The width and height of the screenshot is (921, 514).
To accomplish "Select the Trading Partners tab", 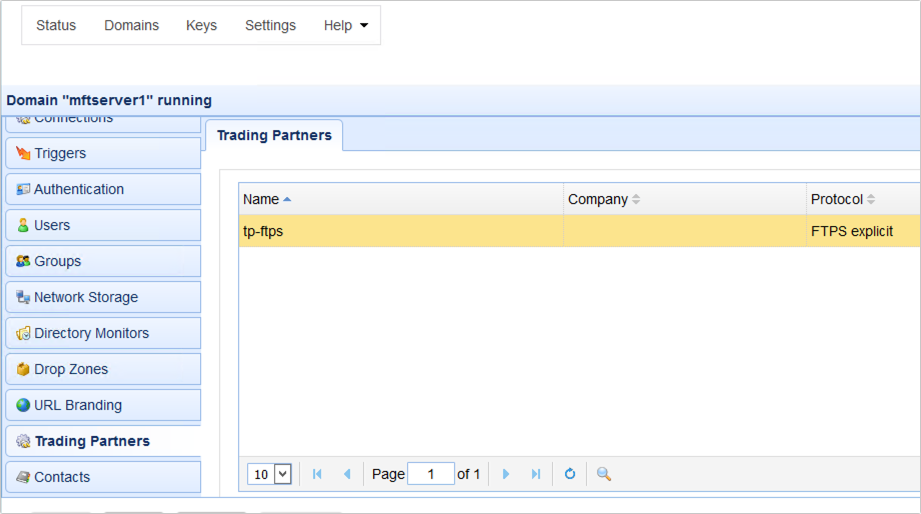I will pos(274,135).
